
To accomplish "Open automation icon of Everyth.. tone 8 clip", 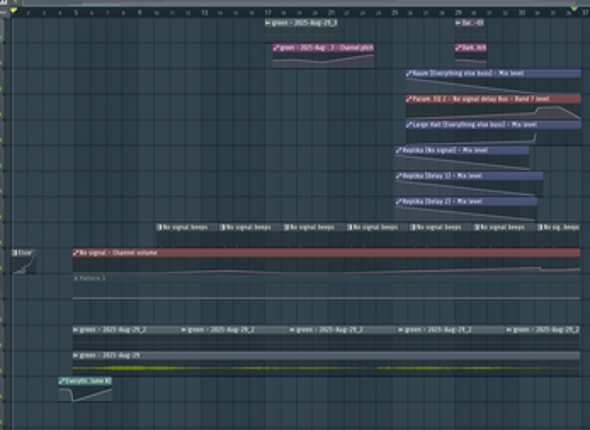I will click(x=62, y=381).
